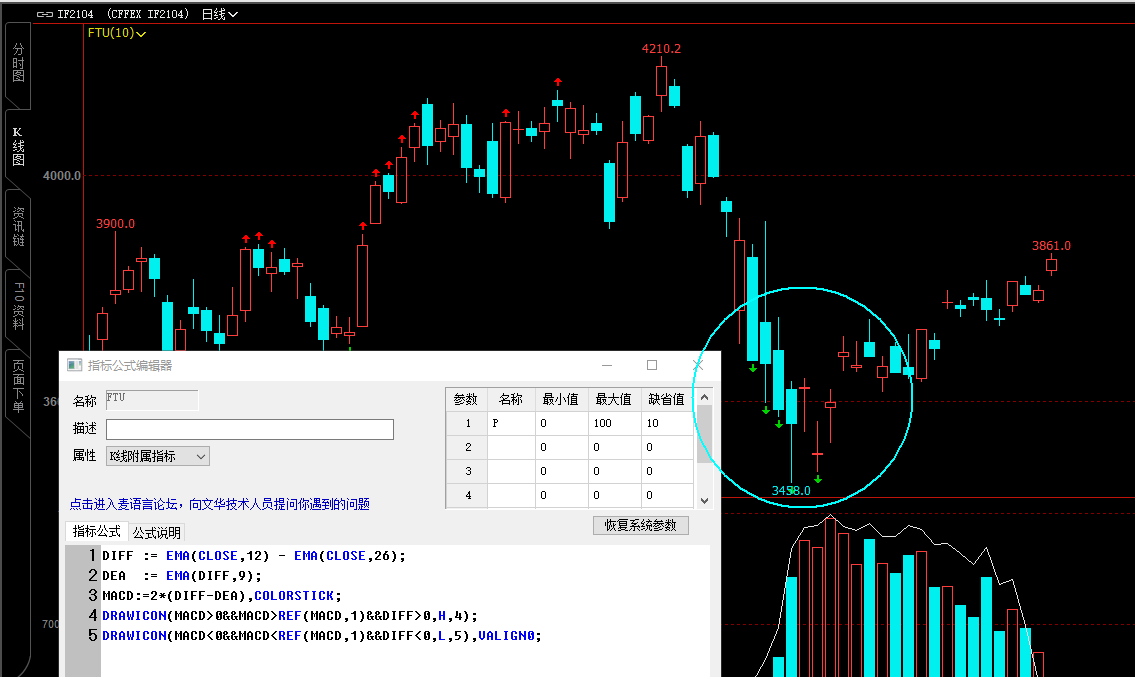Click the parameter table scroll-down arrow
The height and width of the screenshot is (677, 1135).
click(x=704, y=500)
